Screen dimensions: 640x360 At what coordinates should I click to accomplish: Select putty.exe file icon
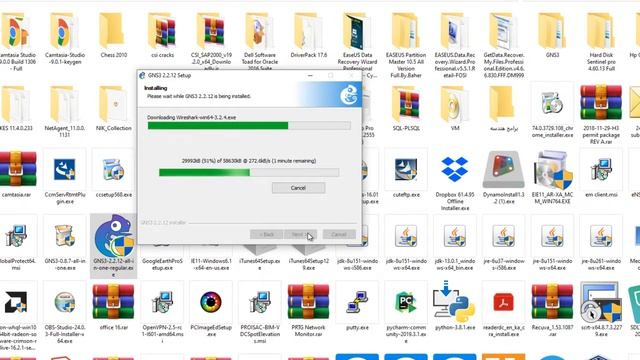pos(357,302)
